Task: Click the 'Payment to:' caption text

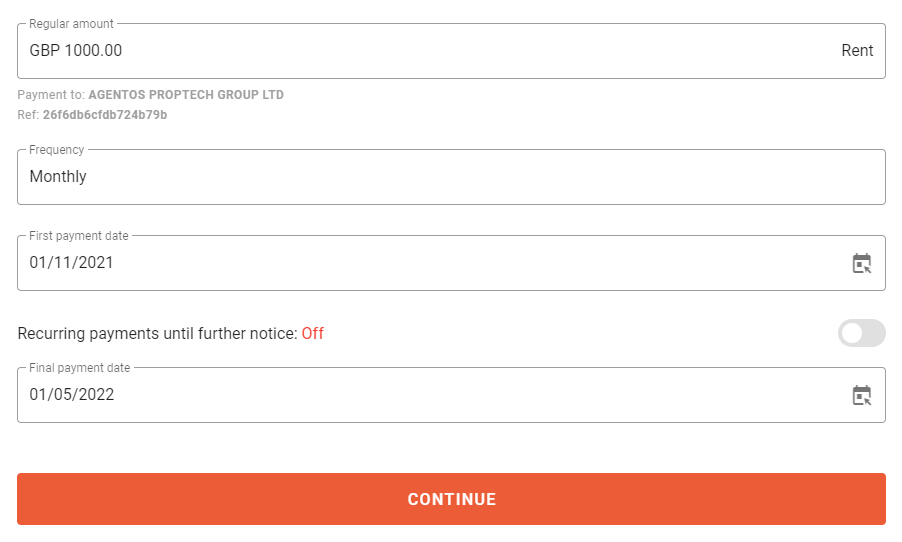Action: [x=51, y=95]
